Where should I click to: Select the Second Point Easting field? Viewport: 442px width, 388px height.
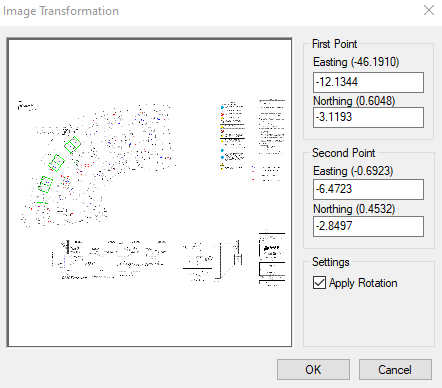pyautogui.click(x=368, y=189)
